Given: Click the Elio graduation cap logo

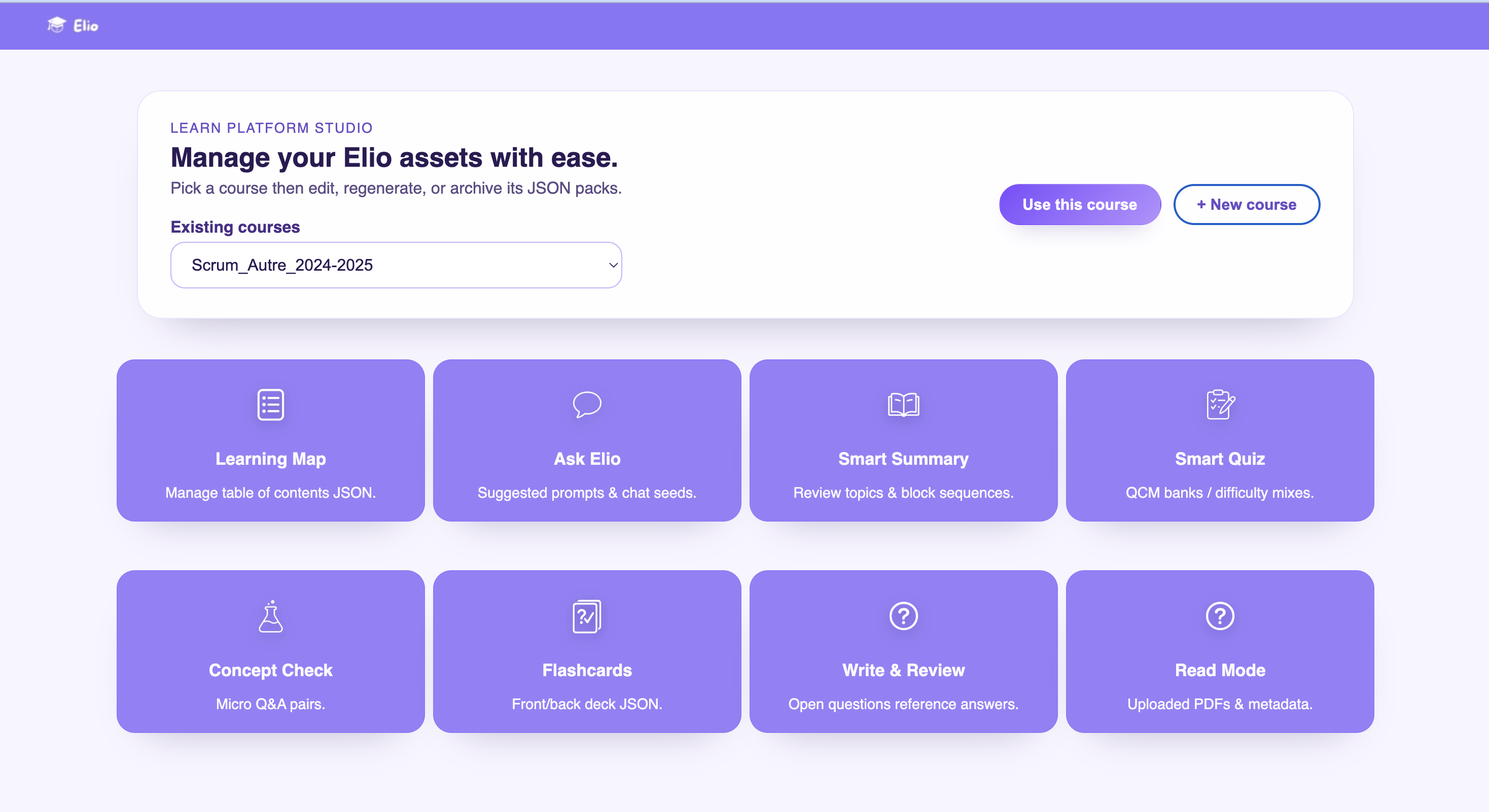Looking at the screenshot, I should click(x=57, y=25).
